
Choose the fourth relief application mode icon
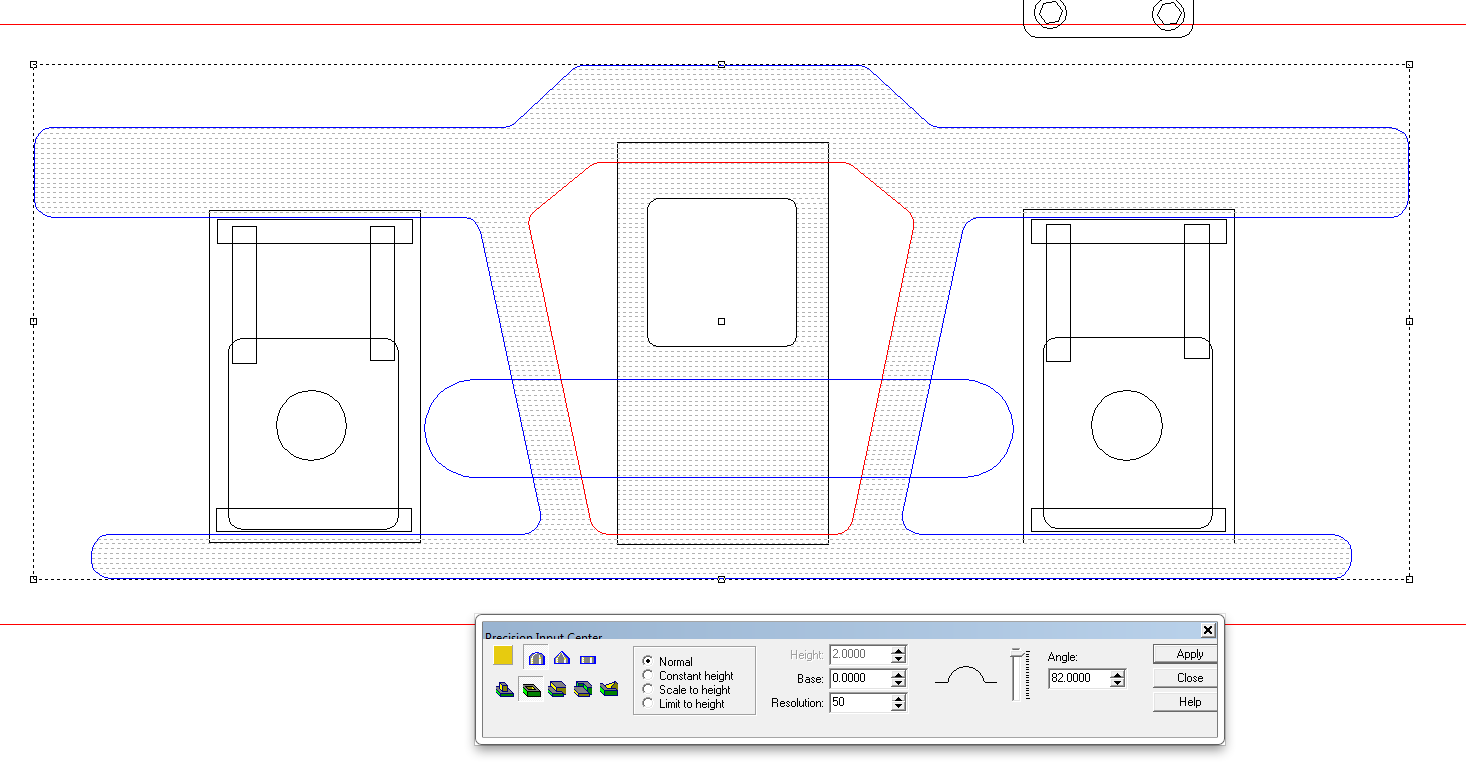[584, 689]
